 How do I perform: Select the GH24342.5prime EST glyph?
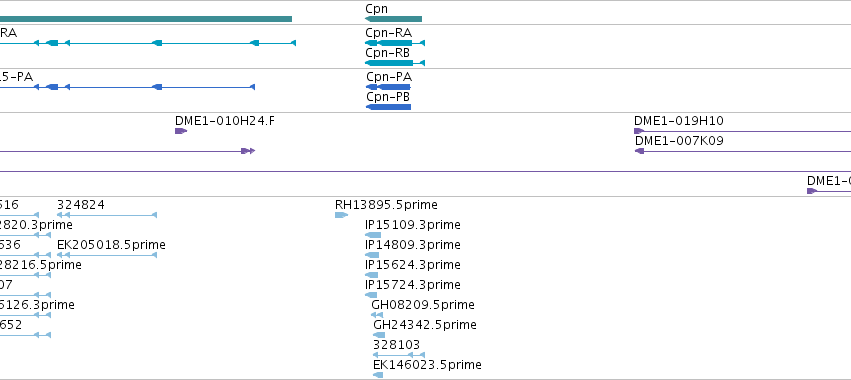(379, 335)
